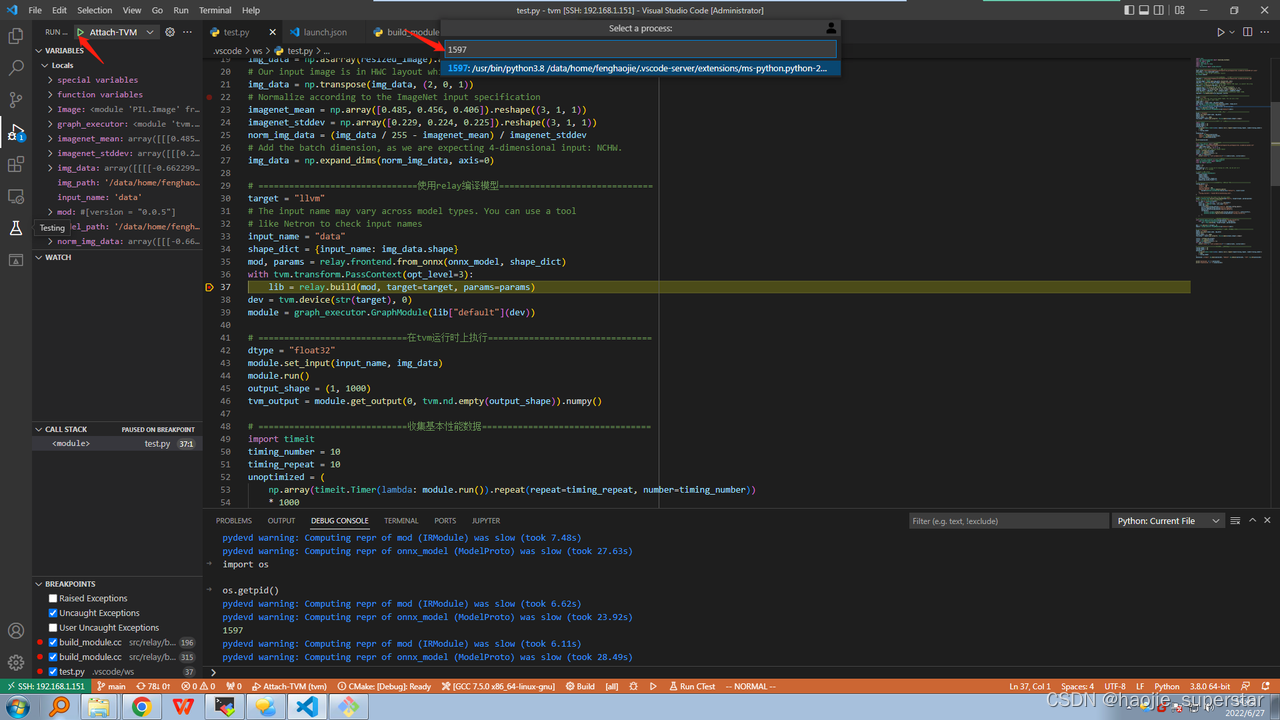Open debug view more actions ellipsis
Screen dimensions: 1280x720
[x=187, y=32]
